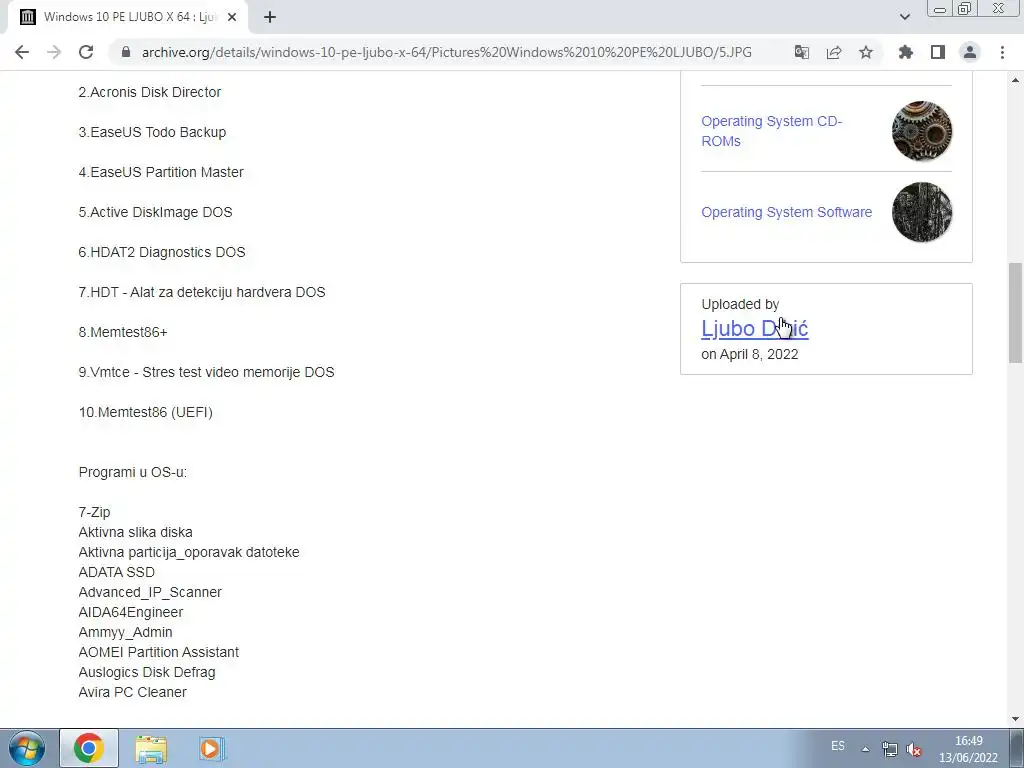The height and width of the screenshot is (768, 1024).
Task: Click the upload date April 8, 2022
Action: pos(759,354)
